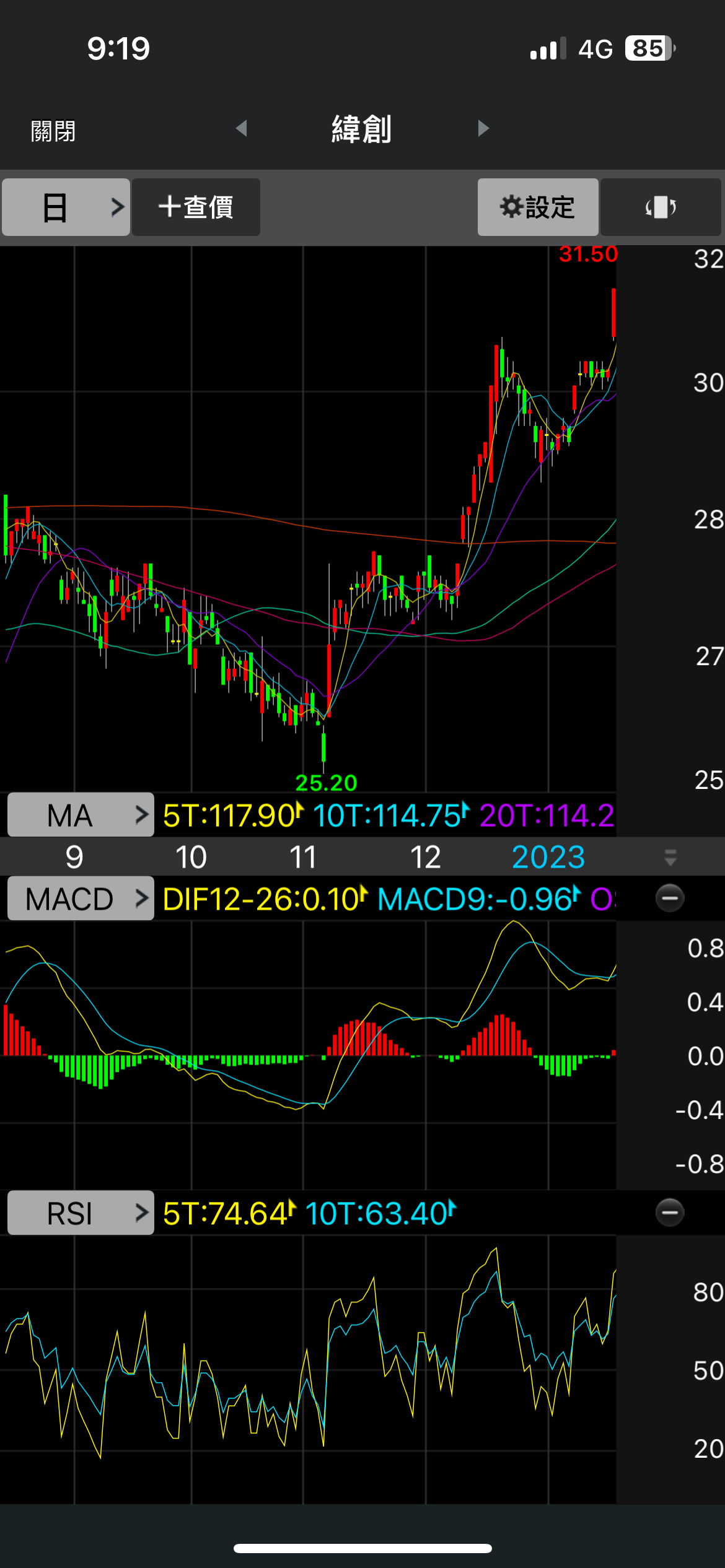
Task: Tap the 25.20 low price label
Action: click(x=326, y=783)
